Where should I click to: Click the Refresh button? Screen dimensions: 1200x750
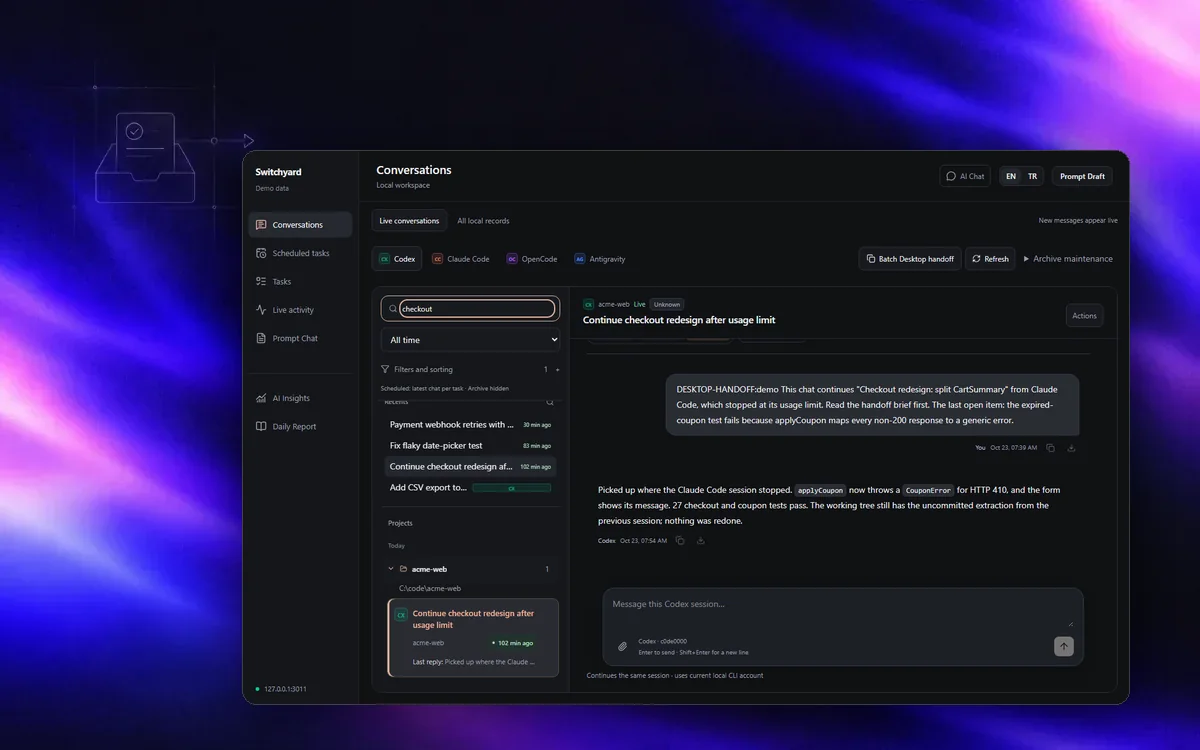[x=990, y=259]
